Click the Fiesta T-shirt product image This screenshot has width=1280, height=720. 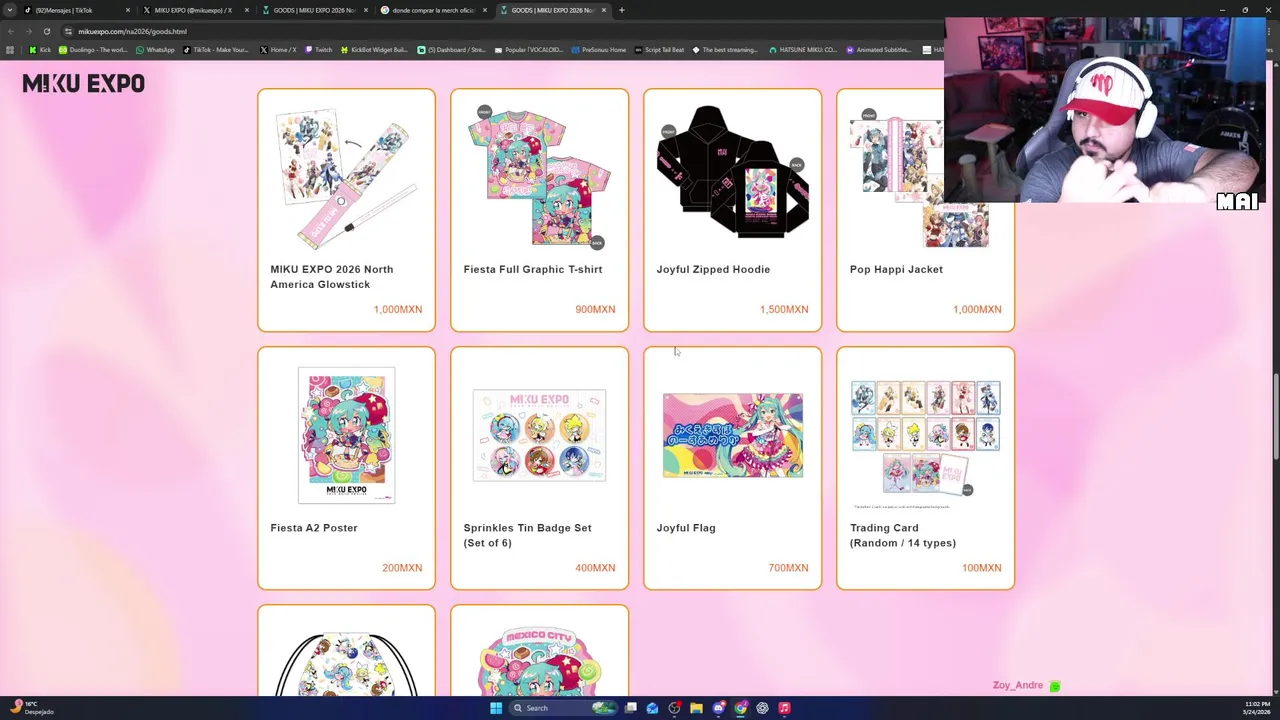tap(539, 176)
